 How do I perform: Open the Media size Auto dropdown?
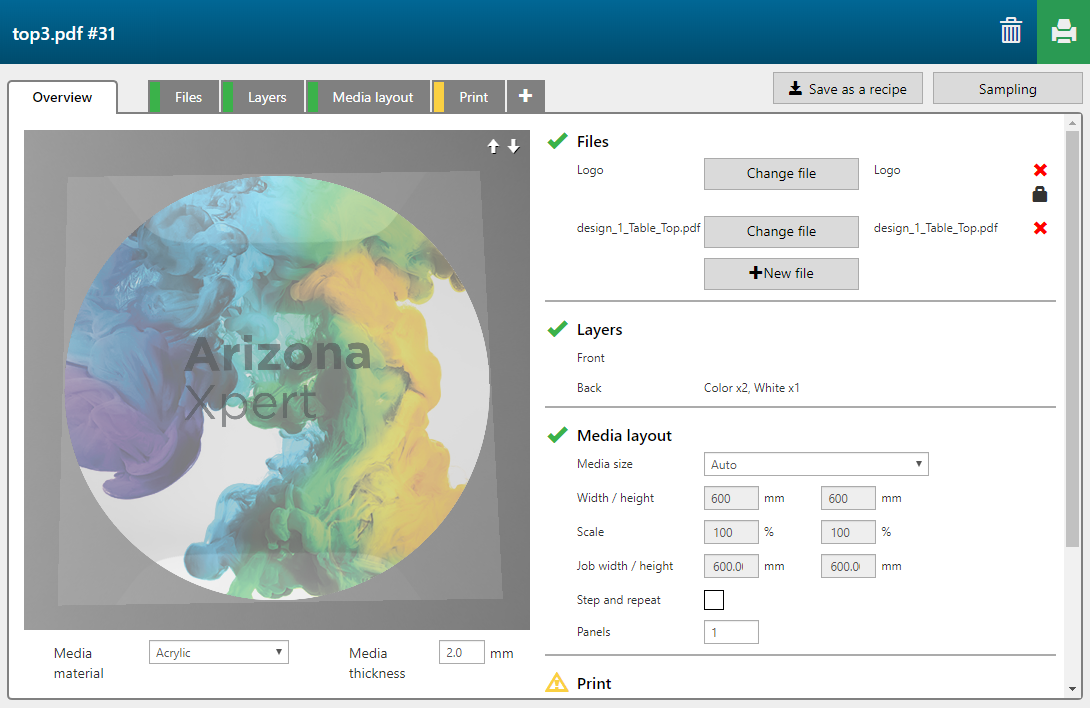coord(816,464)
